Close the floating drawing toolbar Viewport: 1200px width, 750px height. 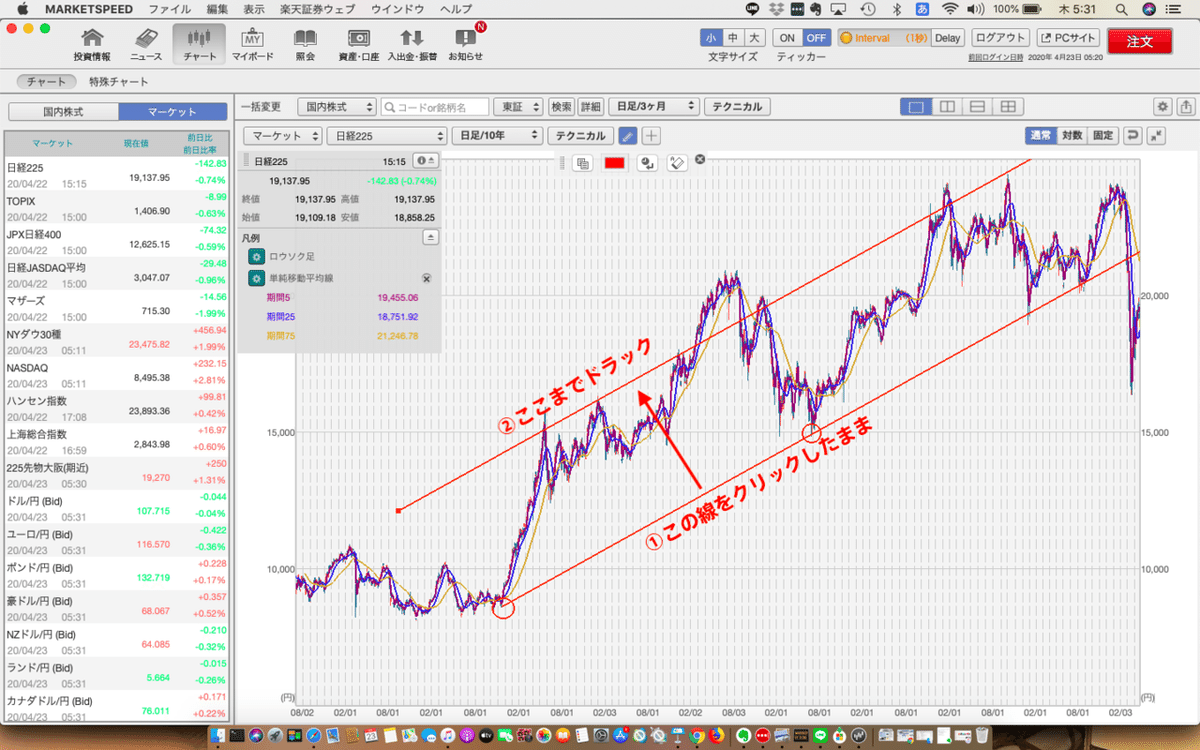700,160
